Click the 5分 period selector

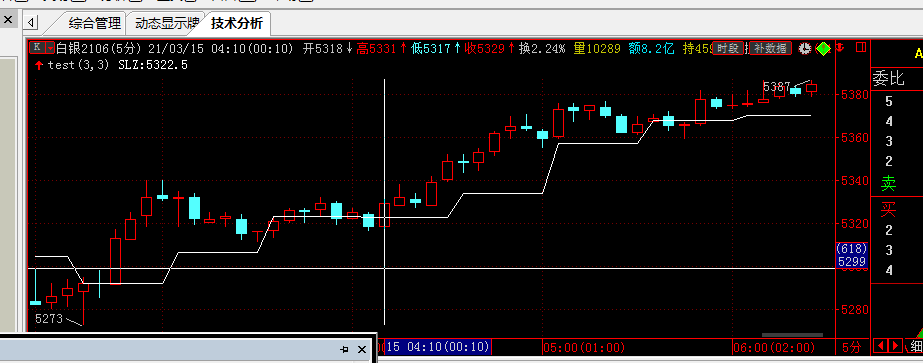[851, 347]
